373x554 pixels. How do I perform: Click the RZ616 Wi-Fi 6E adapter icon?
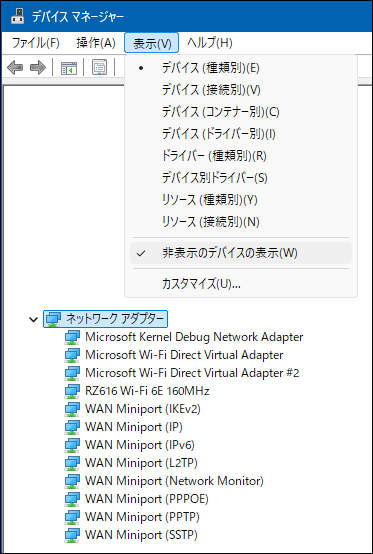coord(72,391)
